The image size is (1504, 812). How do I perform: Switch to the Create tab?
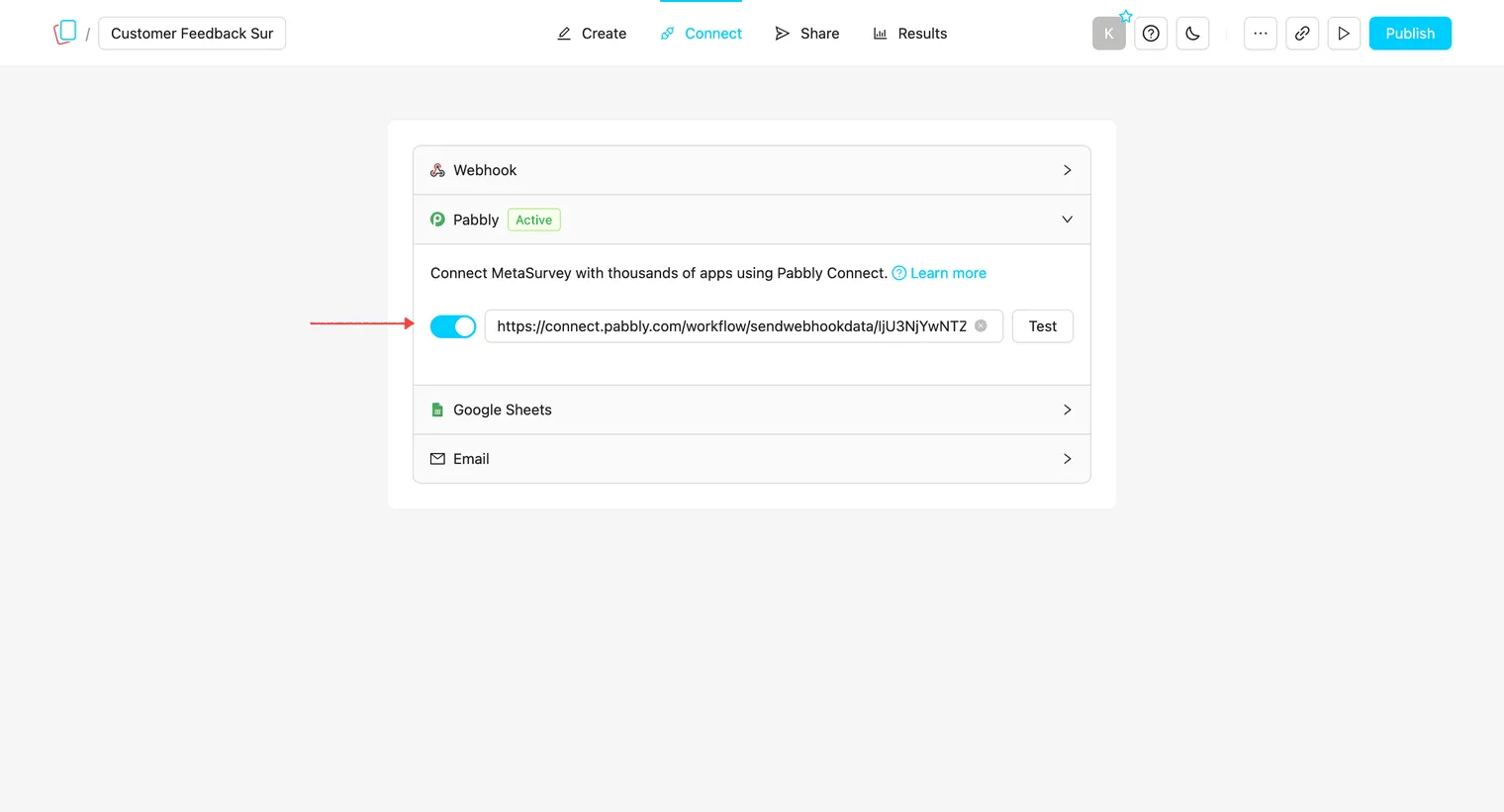pyautogui.click(x=592, y=34)
